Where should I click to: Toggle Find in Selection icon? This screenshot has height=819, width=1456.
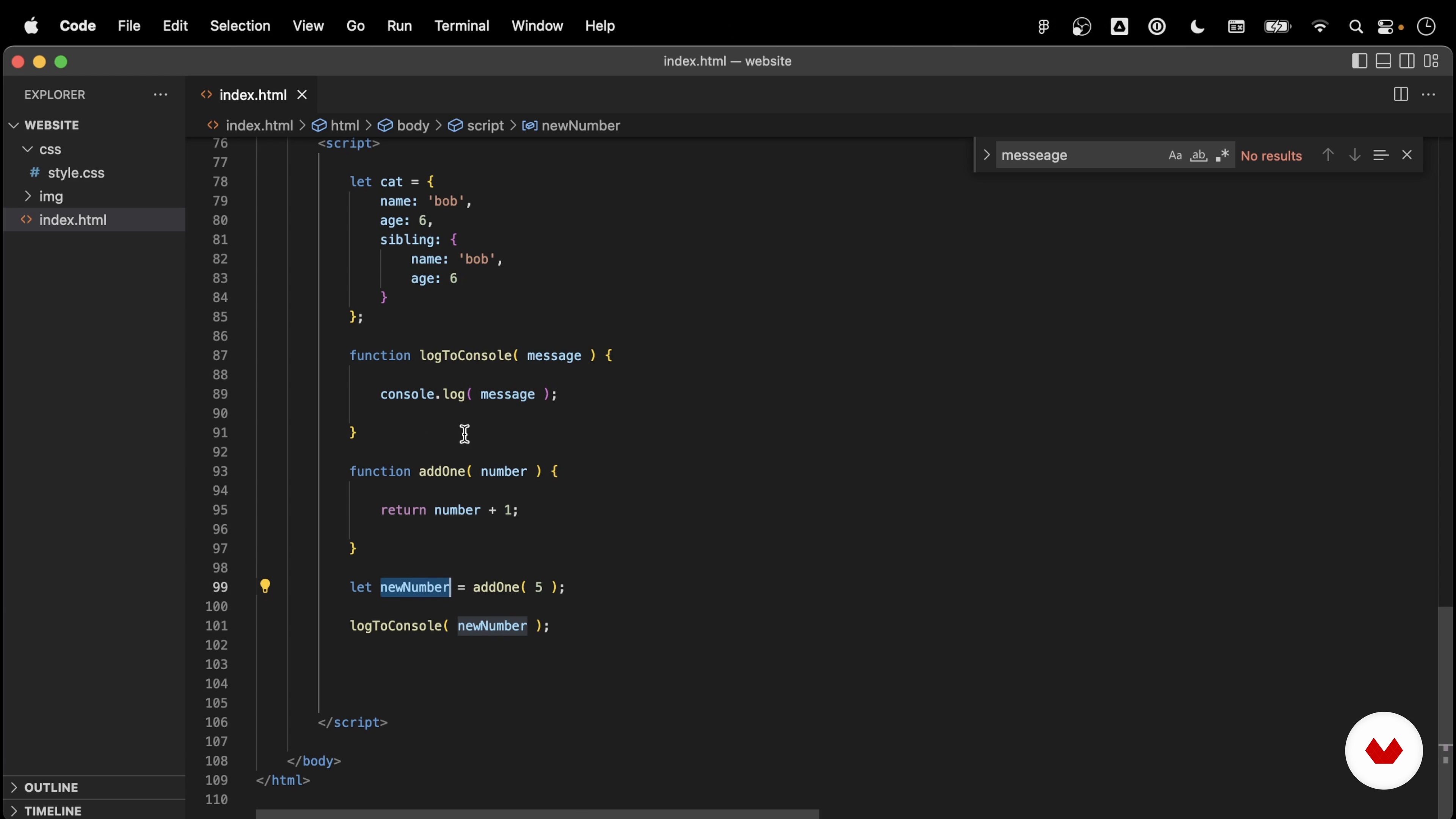(1380, 155)
